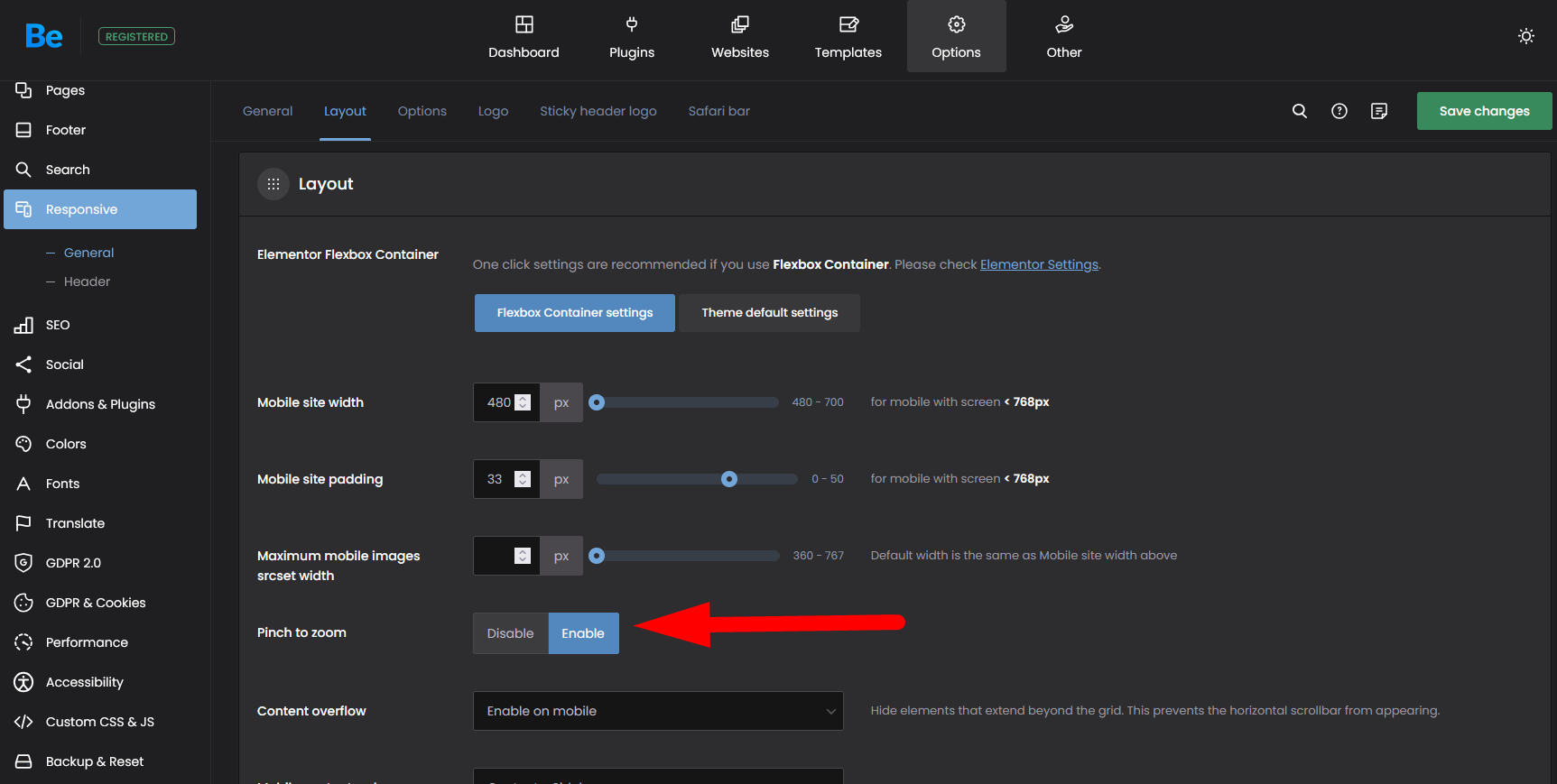
Task: Open the Content overflow dropdown
Action: click(x=658, y=711)
